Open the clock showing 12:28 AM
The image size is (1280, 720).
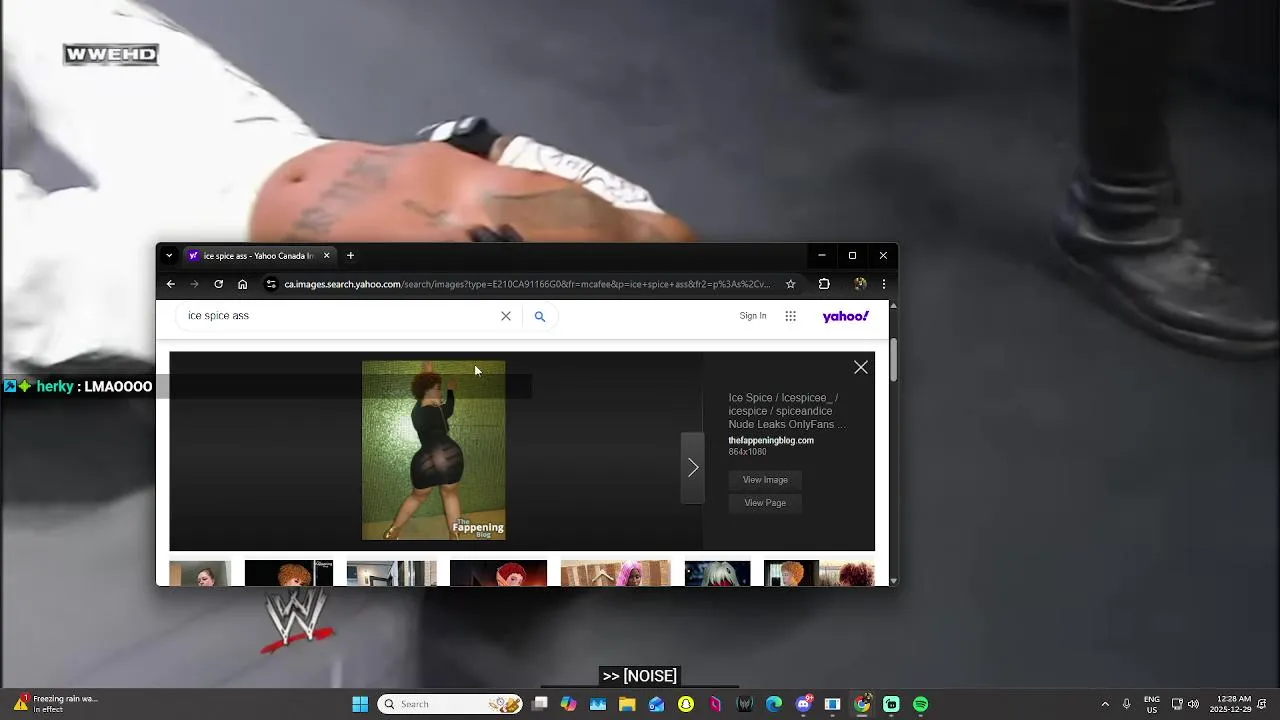(x=1231, y=704)
